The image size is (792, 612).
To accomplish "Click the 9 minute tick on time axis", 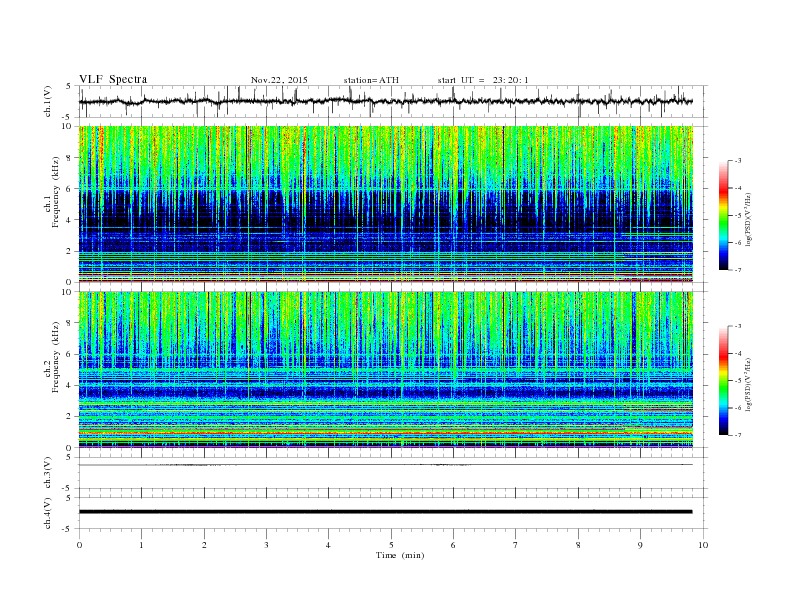I will pyautogui.click(x=640, y=545).
